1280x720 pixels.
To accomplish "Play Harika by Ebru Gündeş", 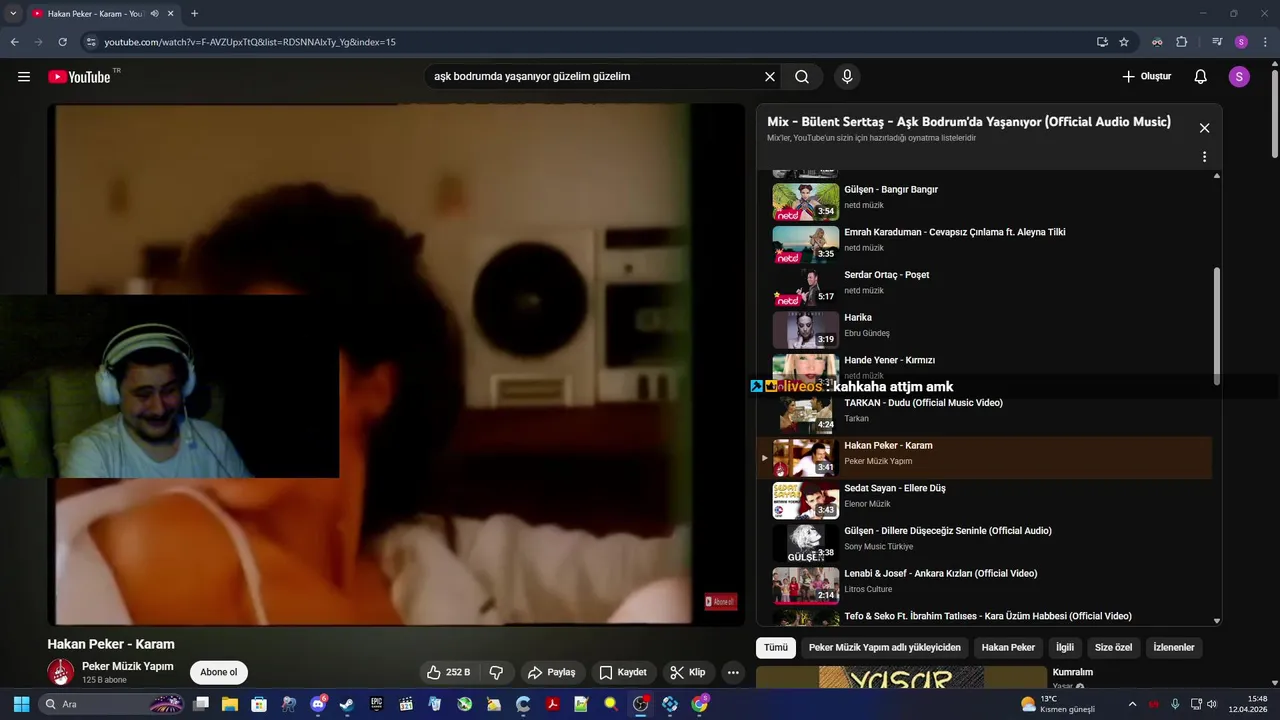I will pyautogui.click(x=985, y=329).
